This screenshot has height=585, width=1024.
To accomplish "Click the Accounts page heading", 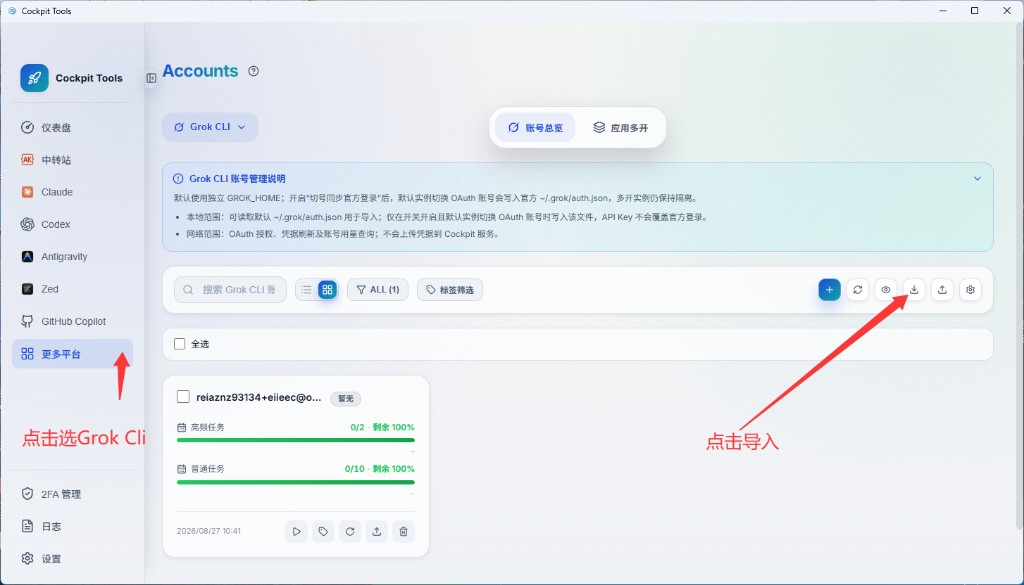I will coord(200,71).
